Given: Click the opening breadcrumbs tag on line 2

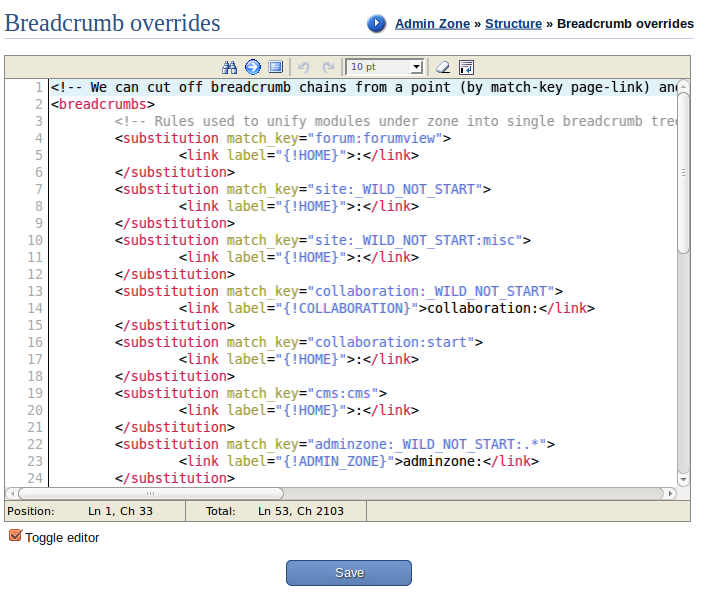Looking at the screenshot, I should click(x=102, y=104).
